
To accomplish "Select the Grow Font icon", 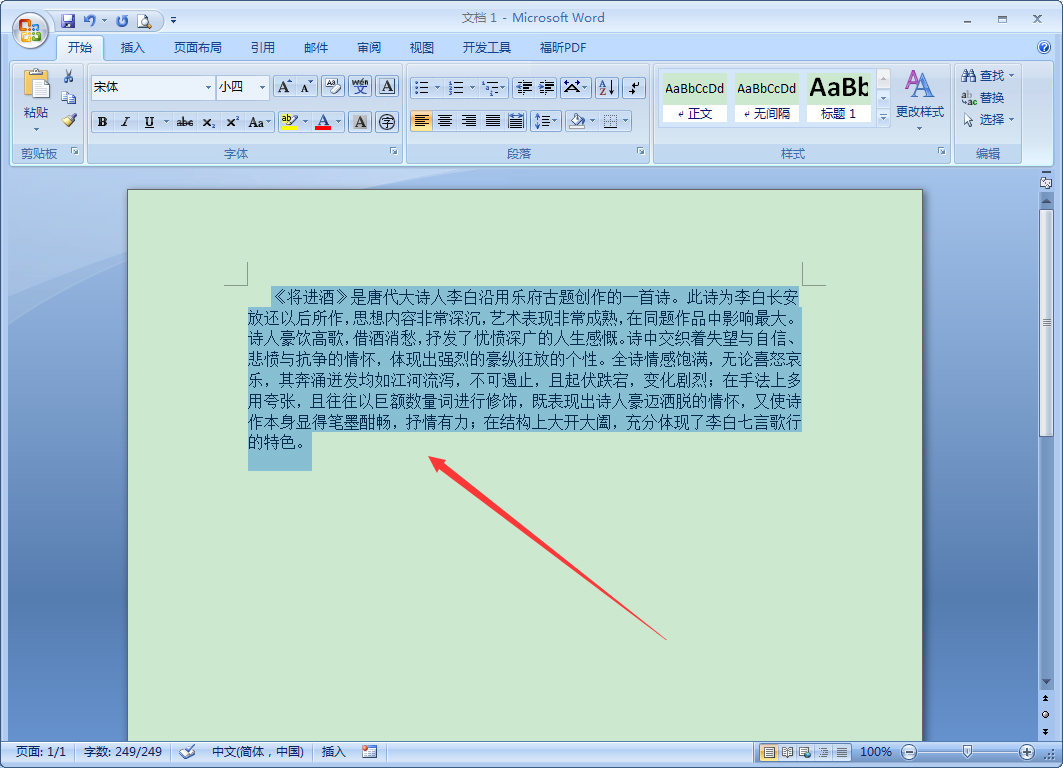I will click(x=284, y=85).
